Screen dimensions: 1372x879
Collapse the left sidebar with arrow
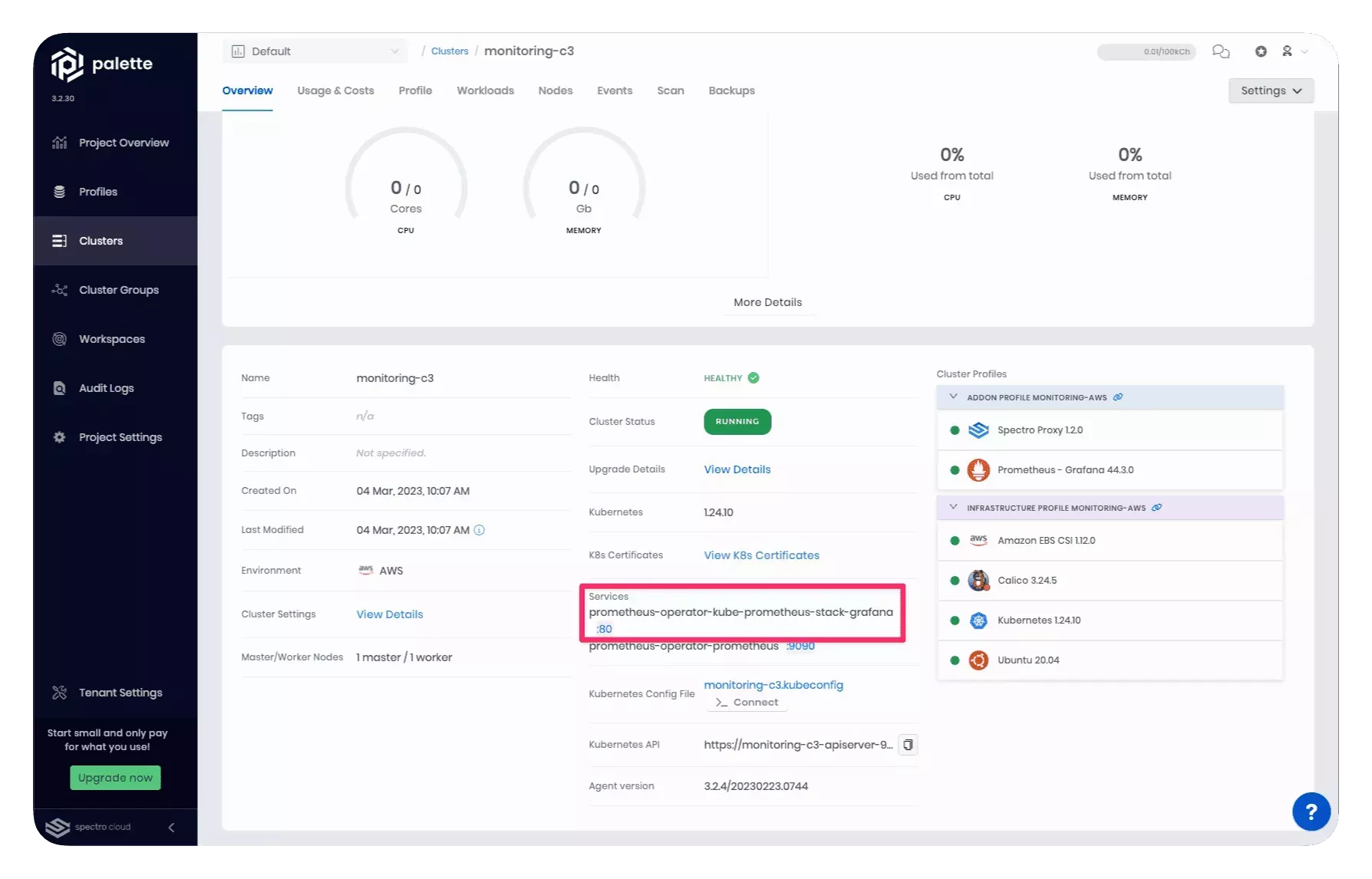pyautogui.click(x=171, y=827)
